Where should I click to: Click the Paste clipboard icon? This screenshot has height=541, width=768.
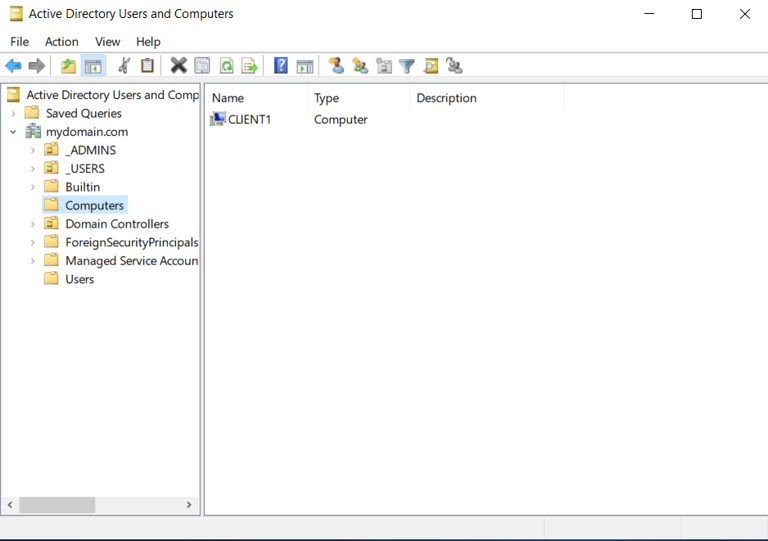tap(147, 66)
